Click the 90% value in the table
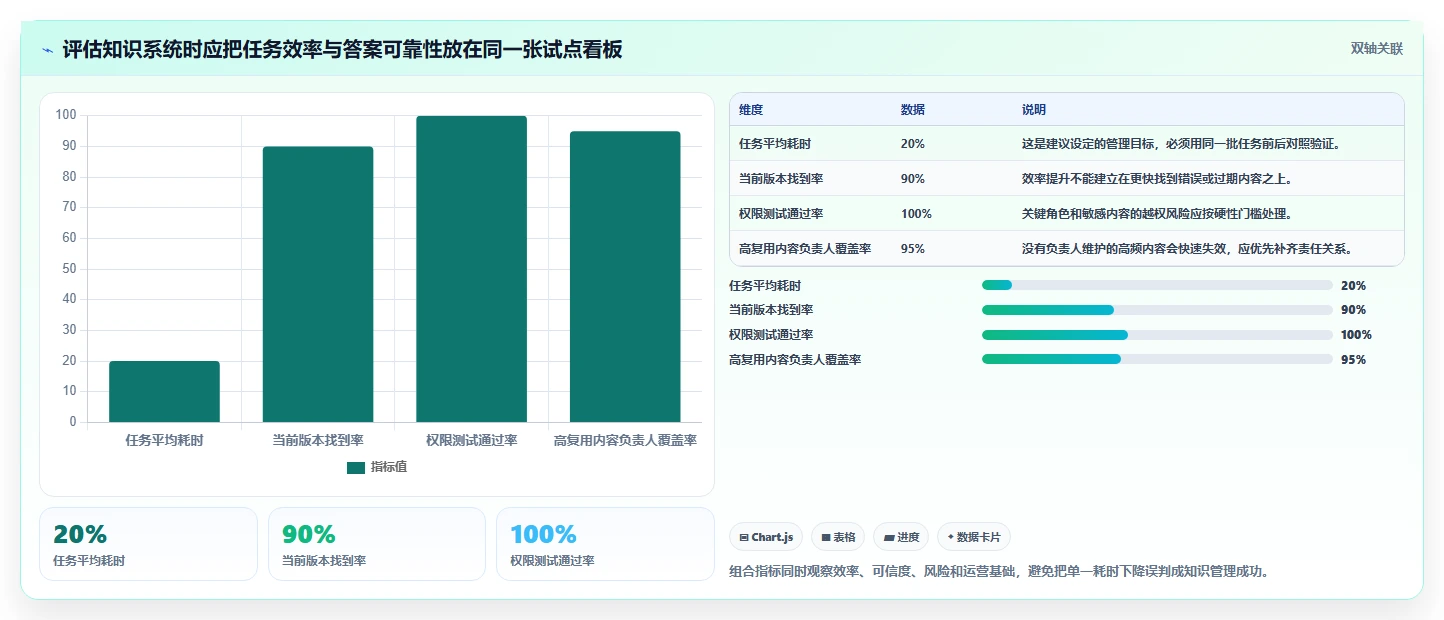This screenshot has height=620, width=1444. 912,179
